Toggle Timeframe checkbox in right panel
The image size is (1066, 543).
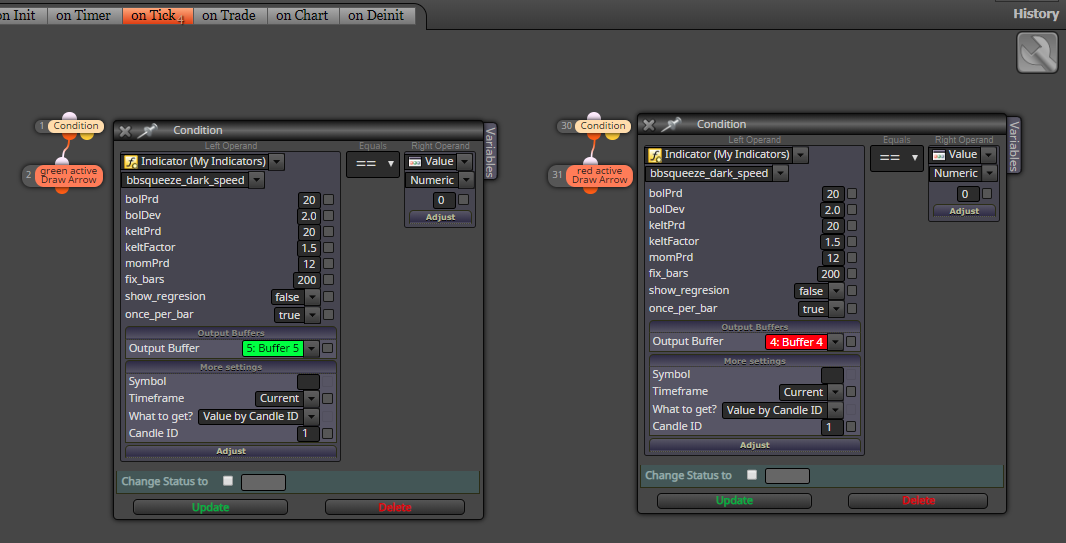850,392
